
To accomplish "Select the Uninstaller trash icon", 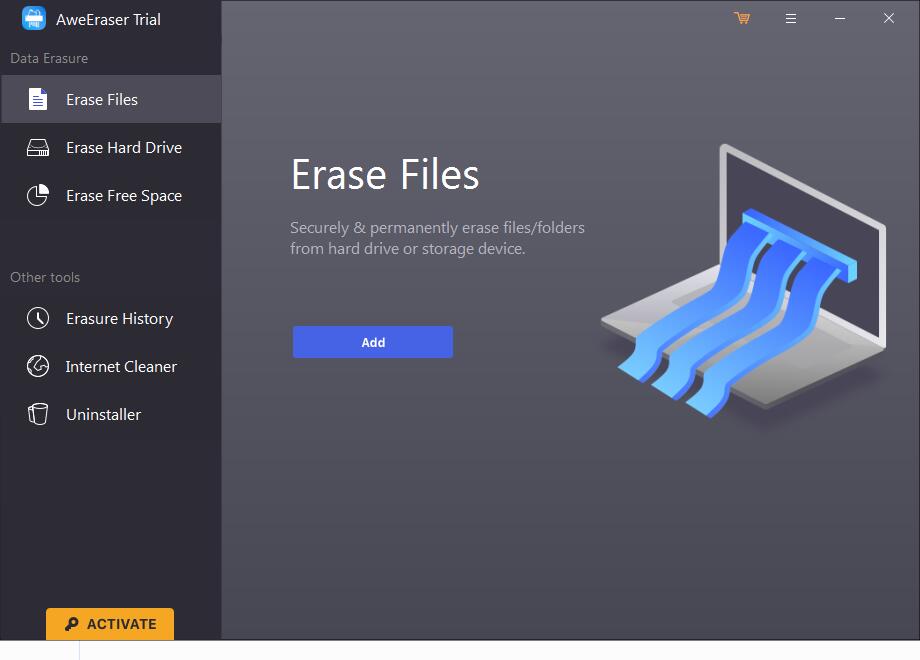I will pyautogui.click(x=37, y=414).
